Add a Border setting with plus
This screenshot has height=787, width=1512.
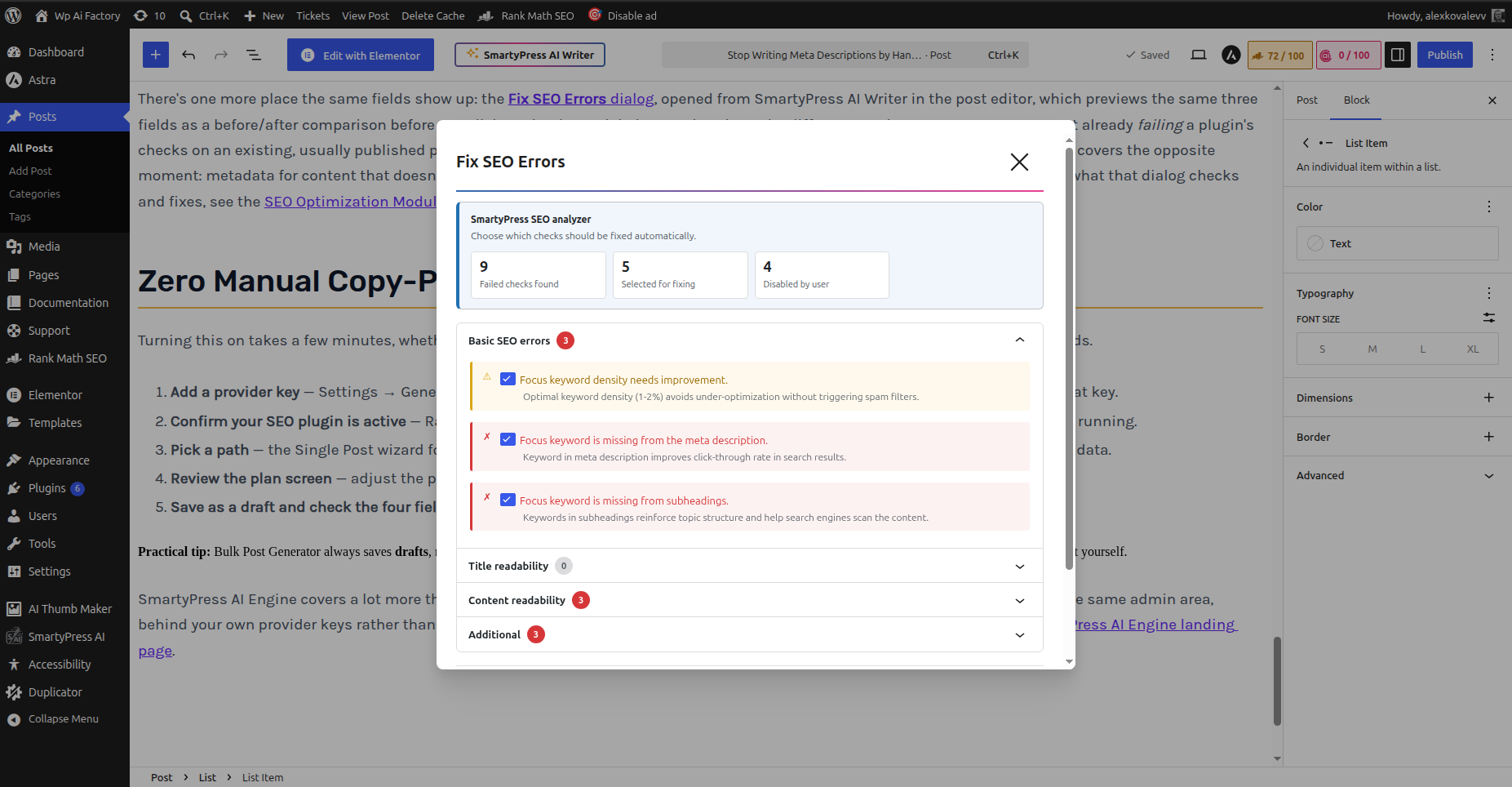1489,437
